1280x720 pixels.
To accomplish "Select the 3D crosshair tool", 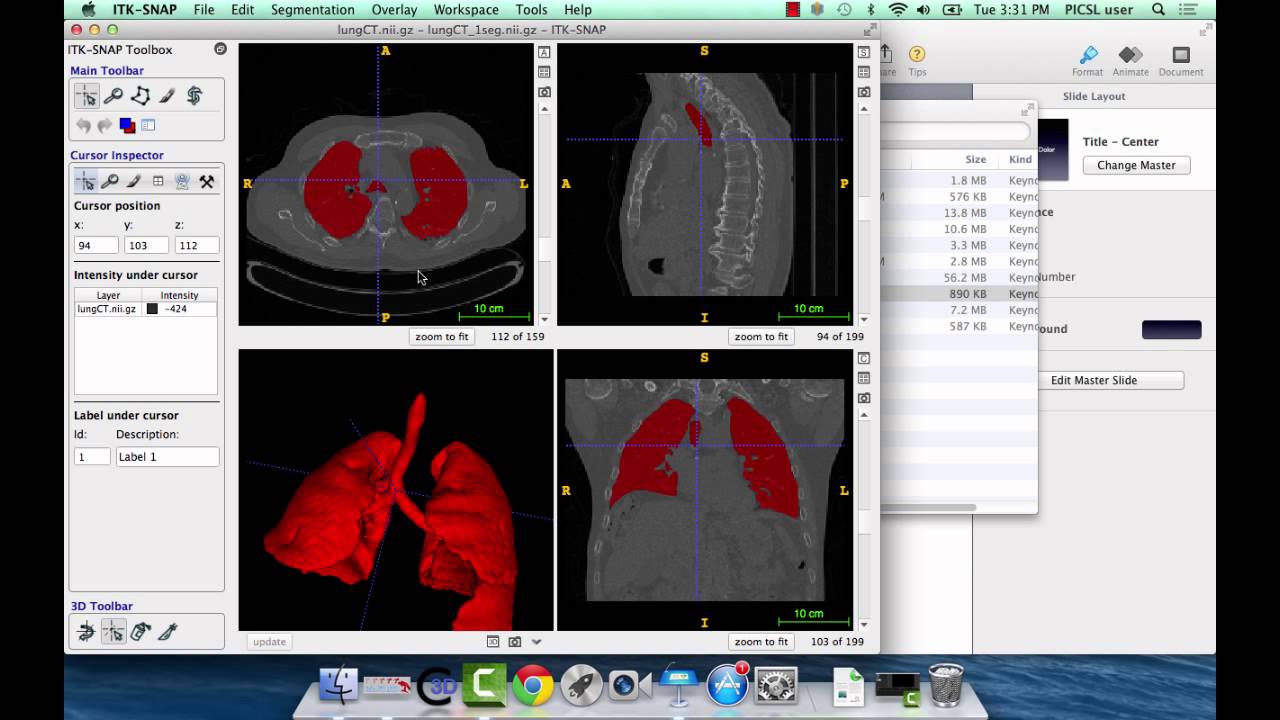I will (114, 631).
